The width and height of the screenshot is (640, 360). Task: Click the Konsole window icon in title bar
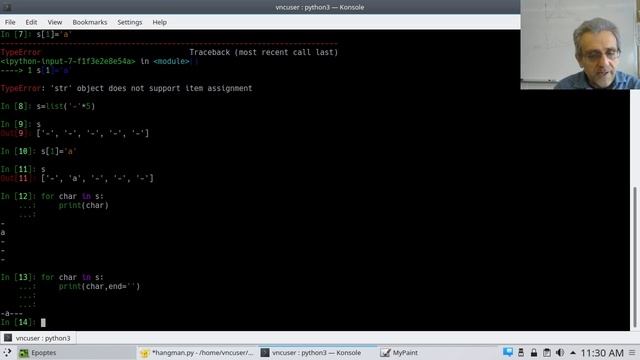click(7, 7)
